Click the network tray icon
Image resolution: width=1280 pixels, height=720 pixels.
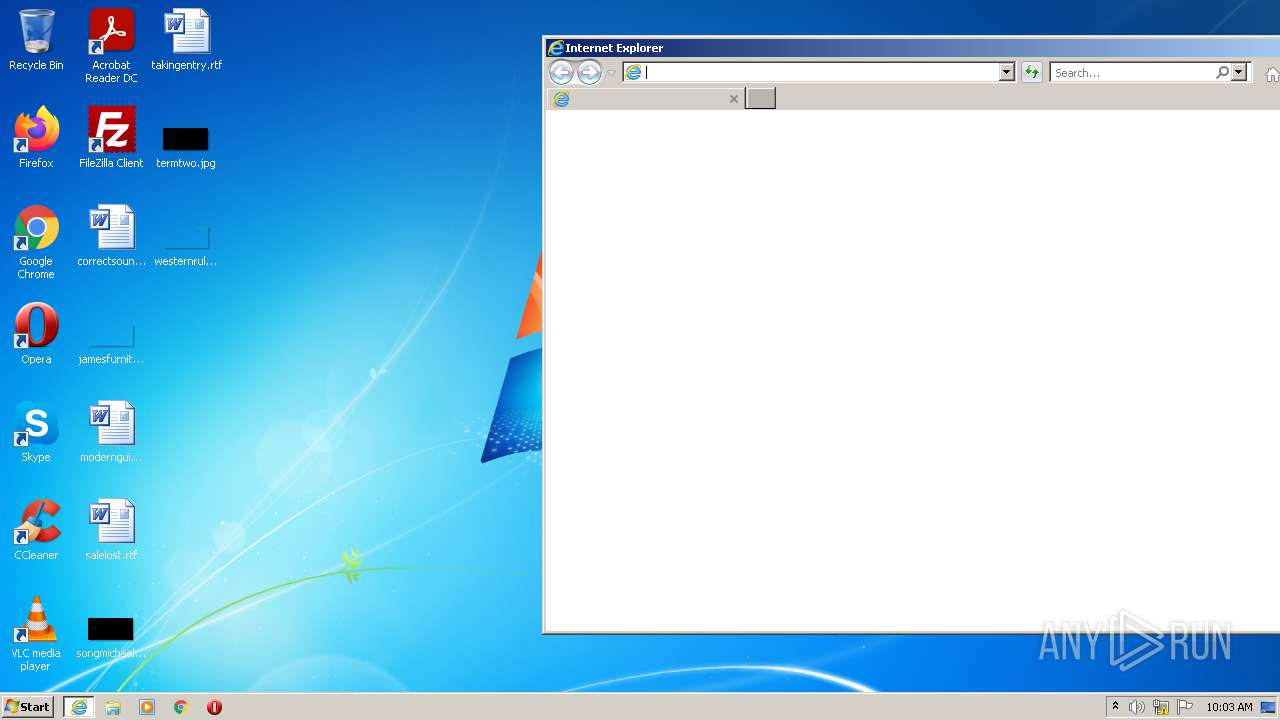[x=1161, y=707]
